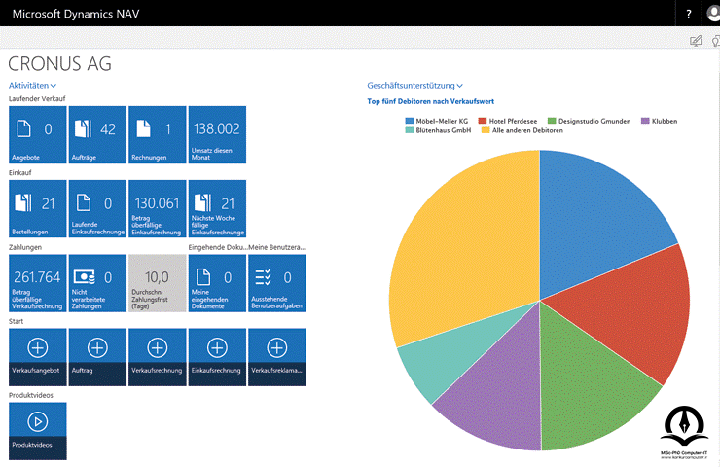The height and width of the screenshot is (467, 720).
Task: Click the Eingehende Doku... group label
Action: (x=218, y=247)
